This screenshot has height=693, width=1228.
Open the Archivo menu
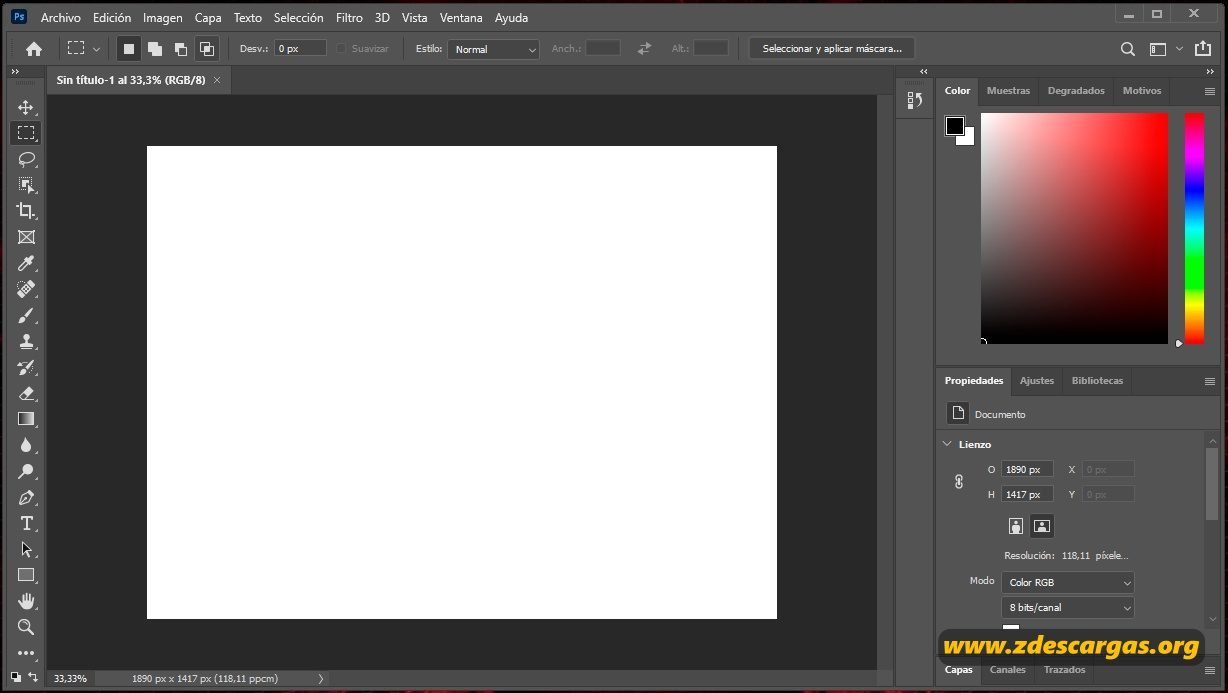coord(60,17)
